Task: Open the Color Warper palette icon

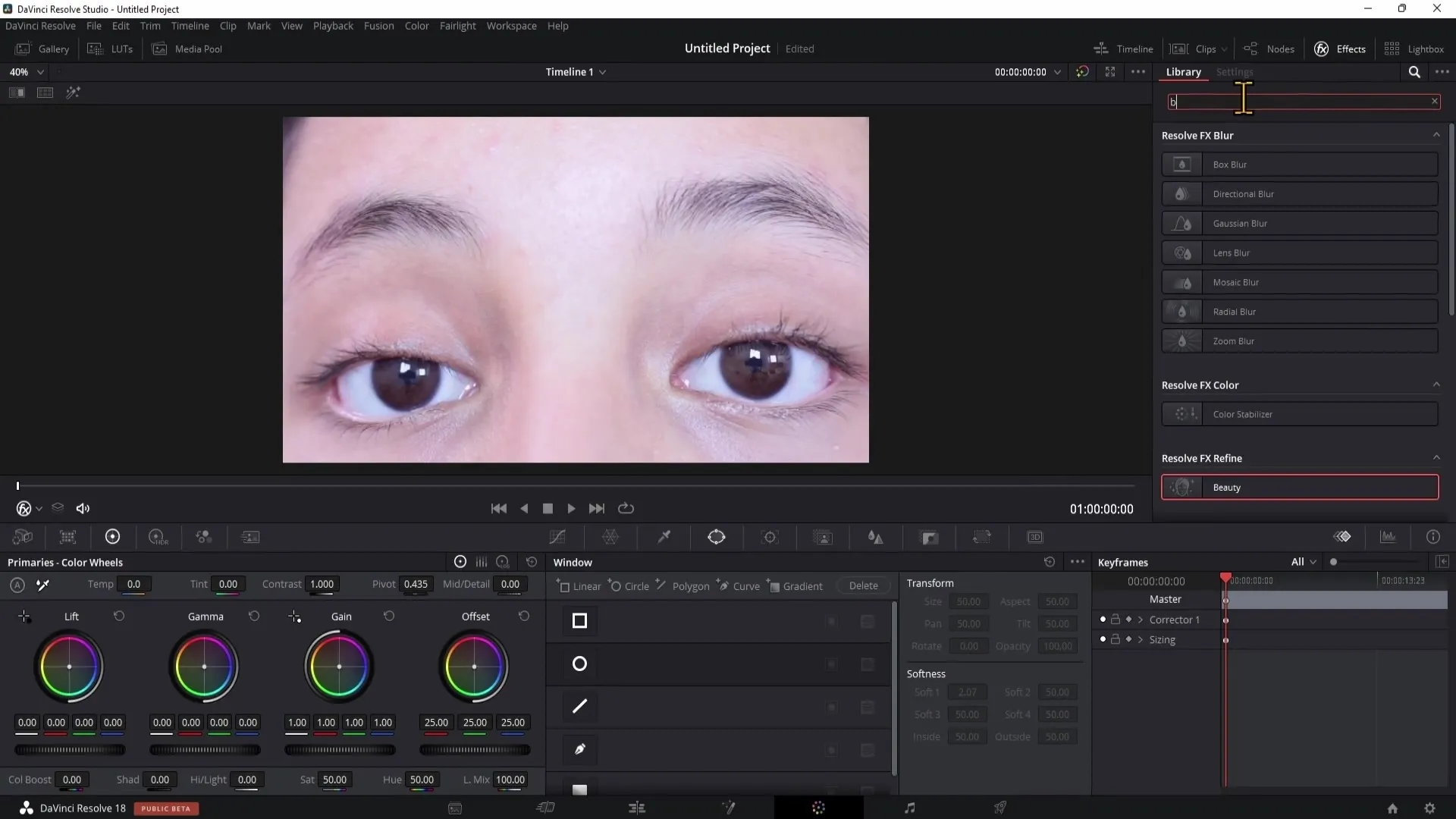Action: (x=610, y=537)
